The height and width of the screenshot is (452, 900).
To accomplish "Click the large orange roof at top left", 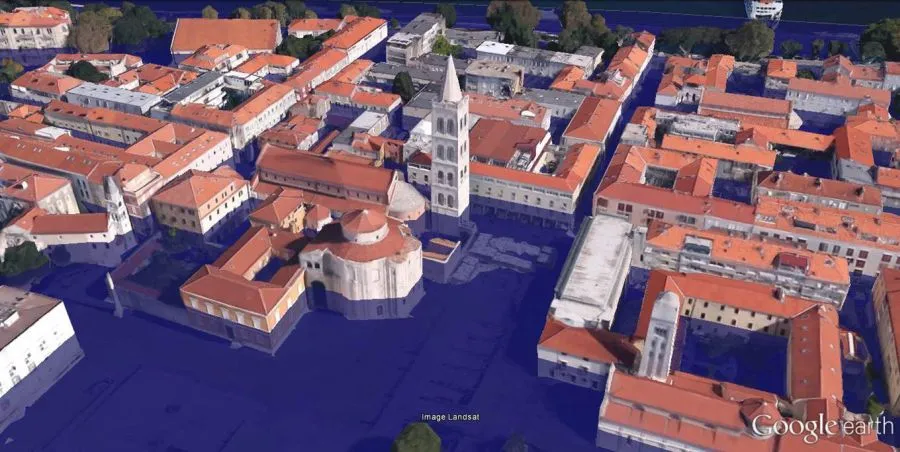I will (x=225, y=35).
